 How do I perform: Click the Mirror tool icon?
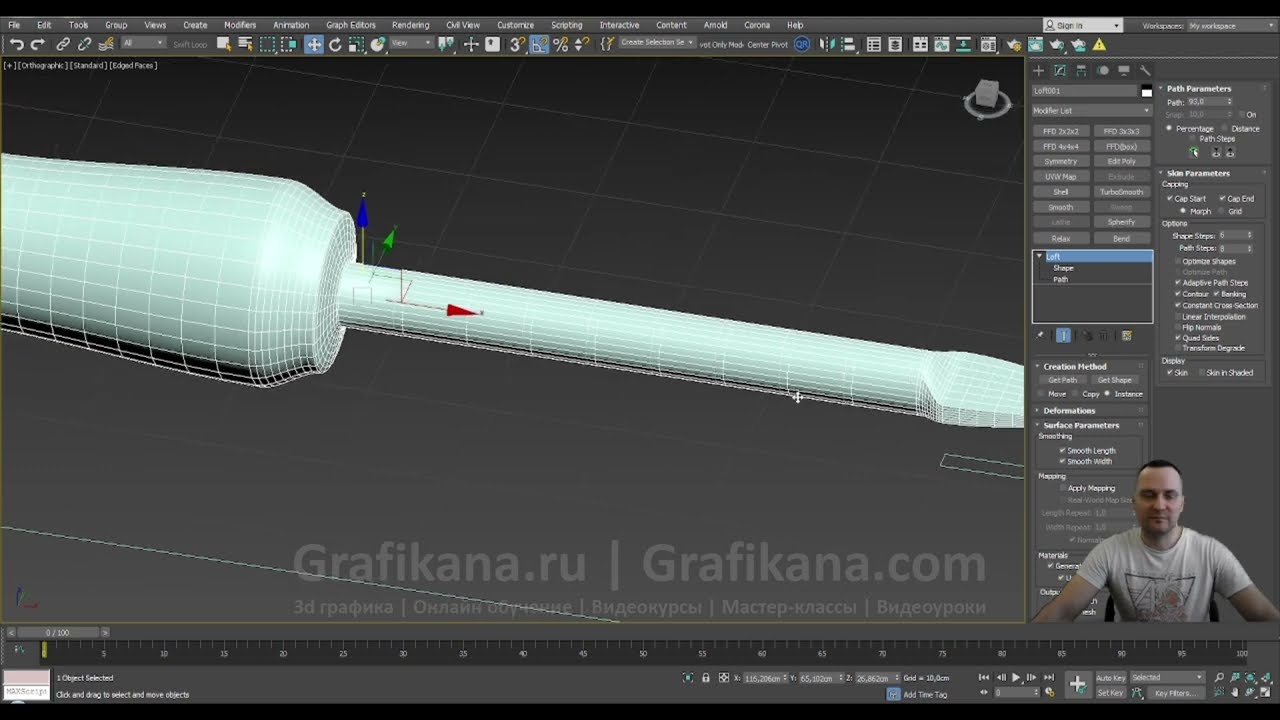pos(826,44)
